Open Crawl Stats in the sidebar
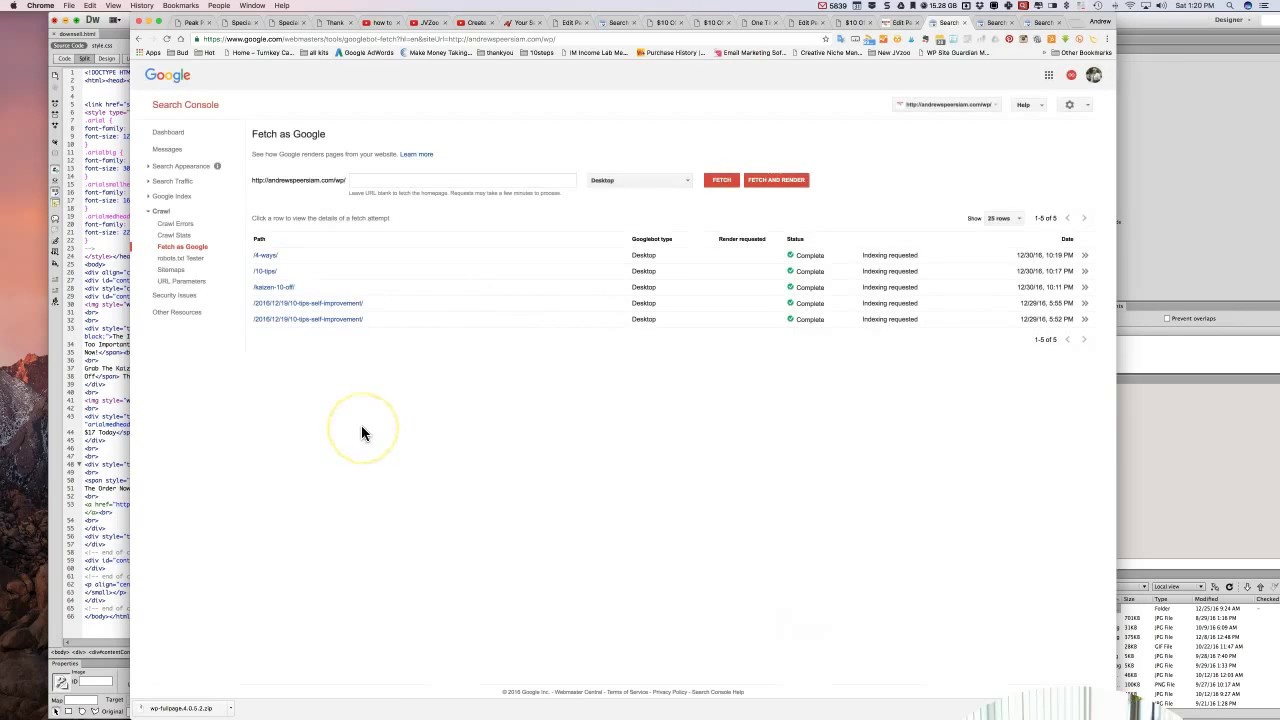 coord(174,235)
